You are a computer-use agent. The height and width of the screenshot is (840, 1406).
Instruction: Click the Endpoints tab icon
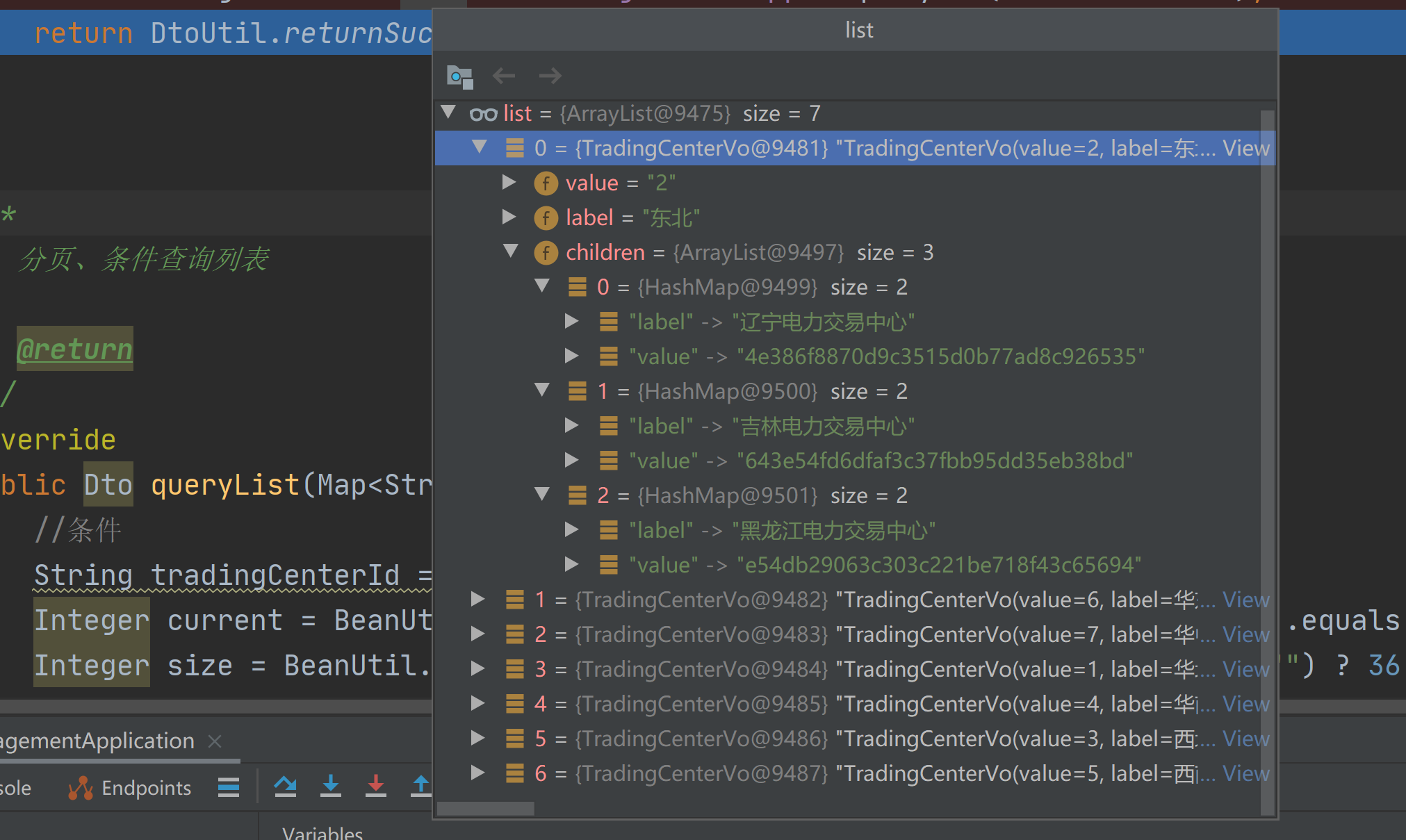tap(81, 788)
